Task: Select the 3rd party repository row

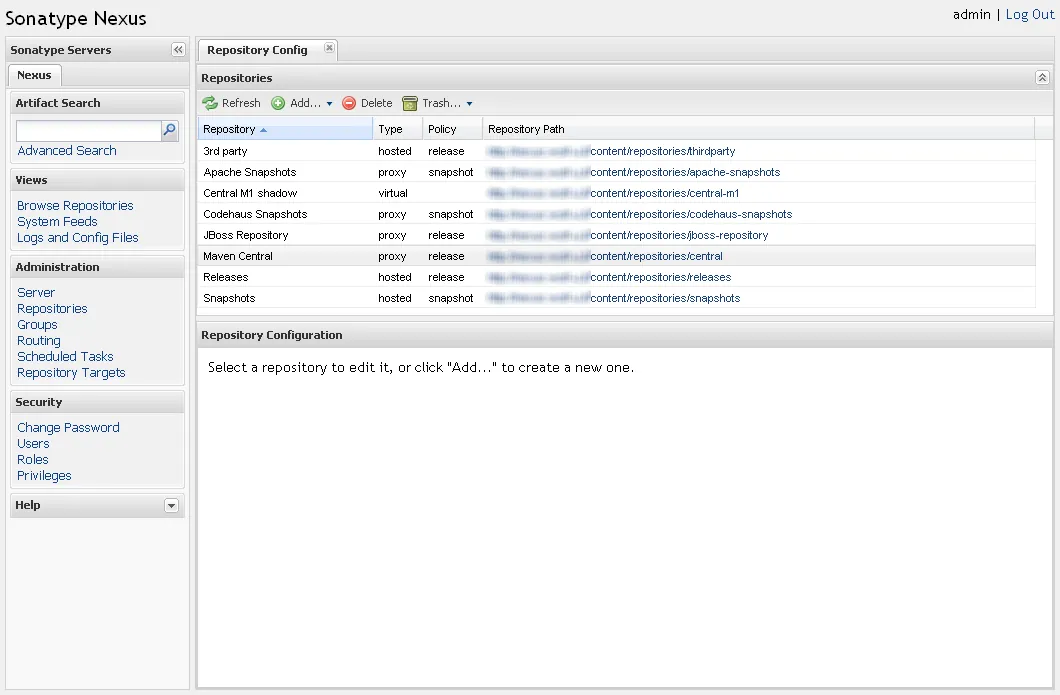Action: click(x=616, y=151)
